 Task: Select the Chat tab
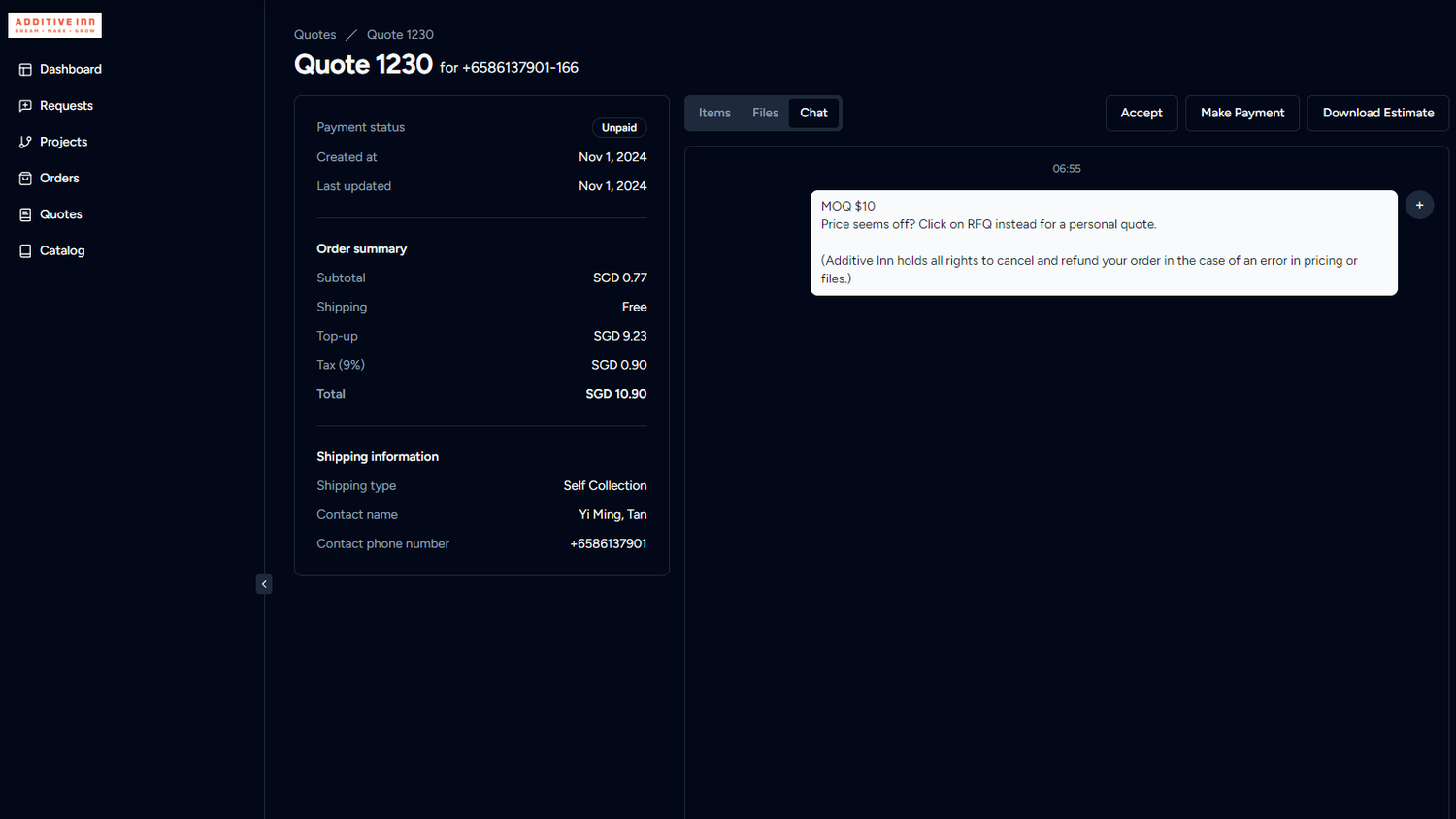(813, 113)
